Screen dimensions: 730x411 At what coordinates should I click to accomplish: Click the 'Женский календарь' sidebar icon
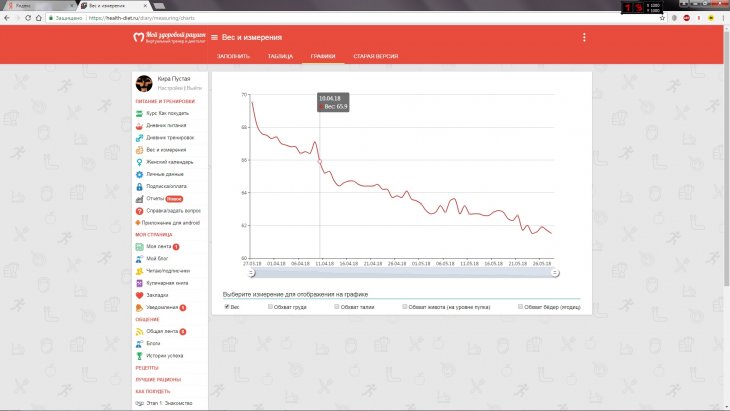[139, 161]
